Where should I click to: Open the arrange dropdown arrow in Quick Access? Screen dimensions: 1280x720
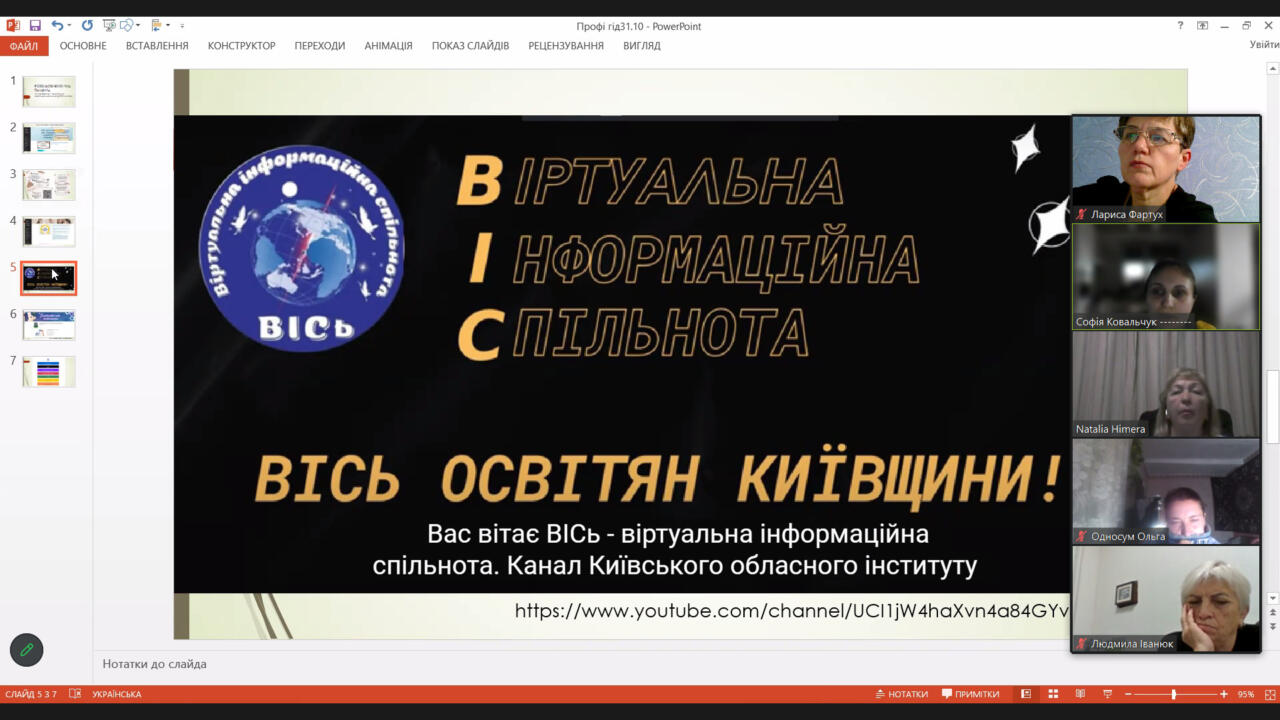pyautogui.click(x=168, y=26)
